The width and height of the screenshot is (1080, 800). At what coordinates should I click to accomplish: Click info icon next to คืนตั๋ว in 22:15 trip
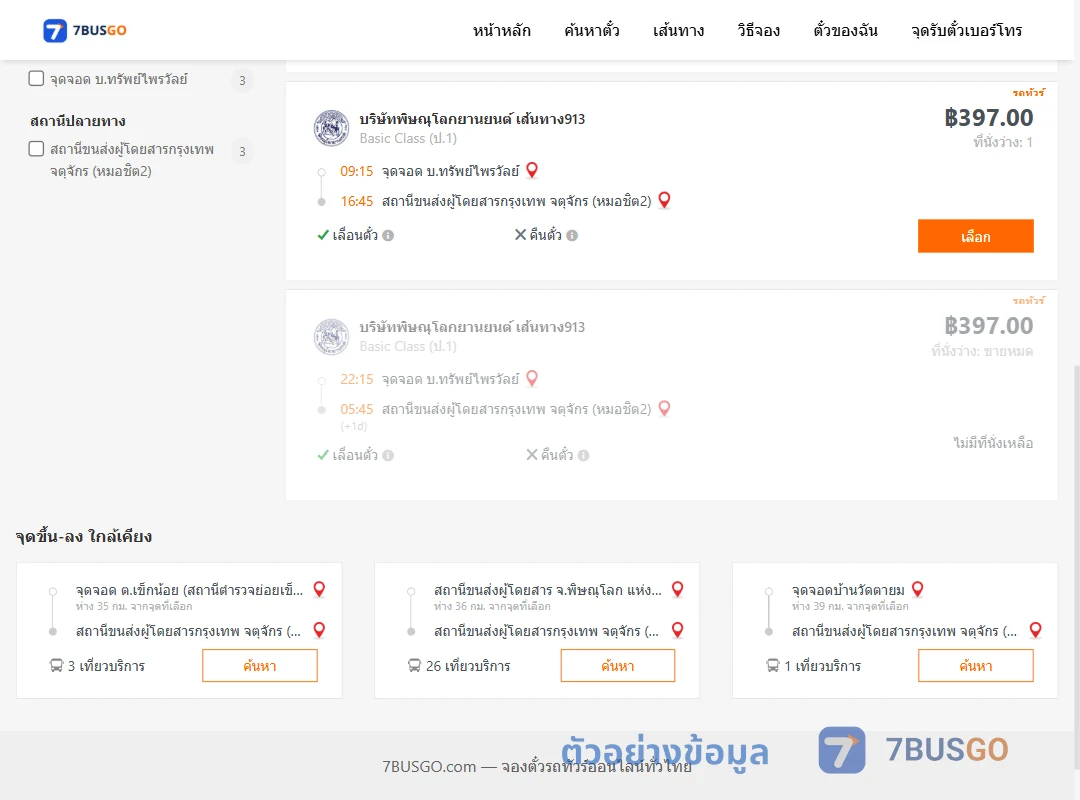click(583, 455)
